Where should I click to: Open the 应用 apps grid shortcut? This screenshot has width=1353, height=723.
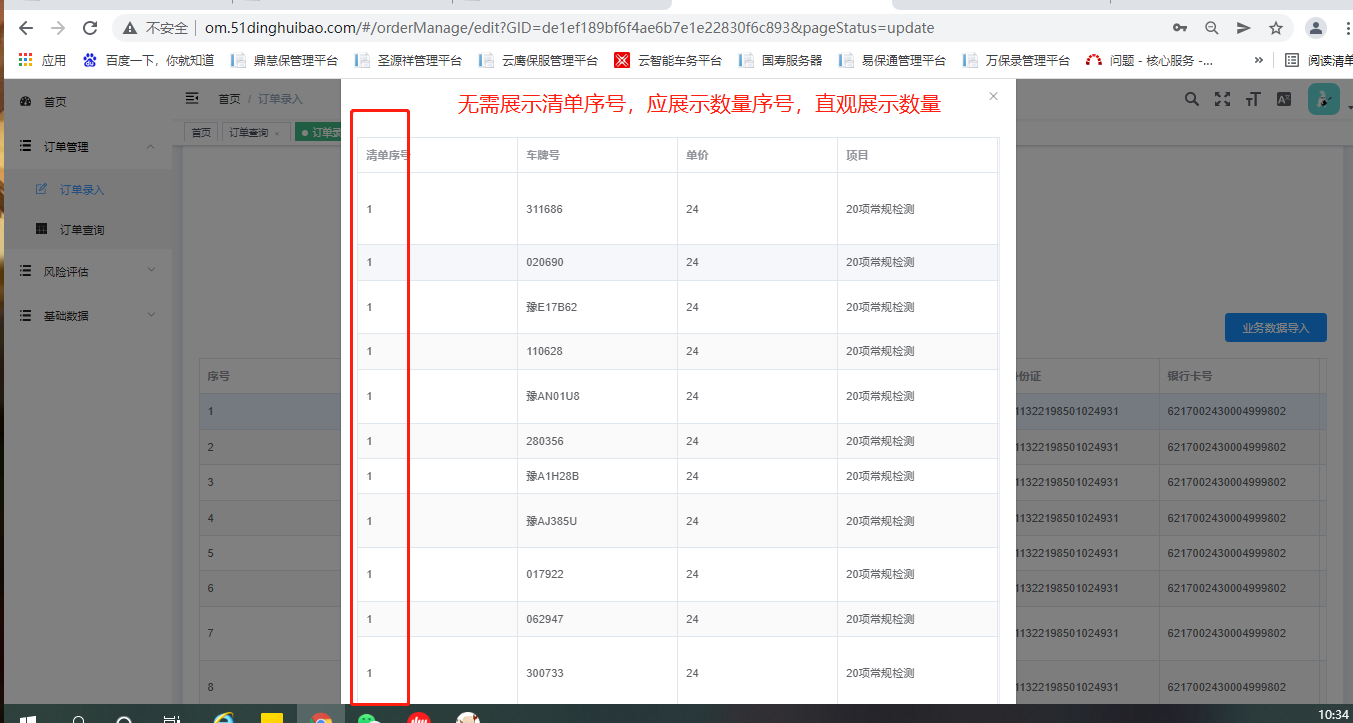pyautogui.click(x=42, y=60)
